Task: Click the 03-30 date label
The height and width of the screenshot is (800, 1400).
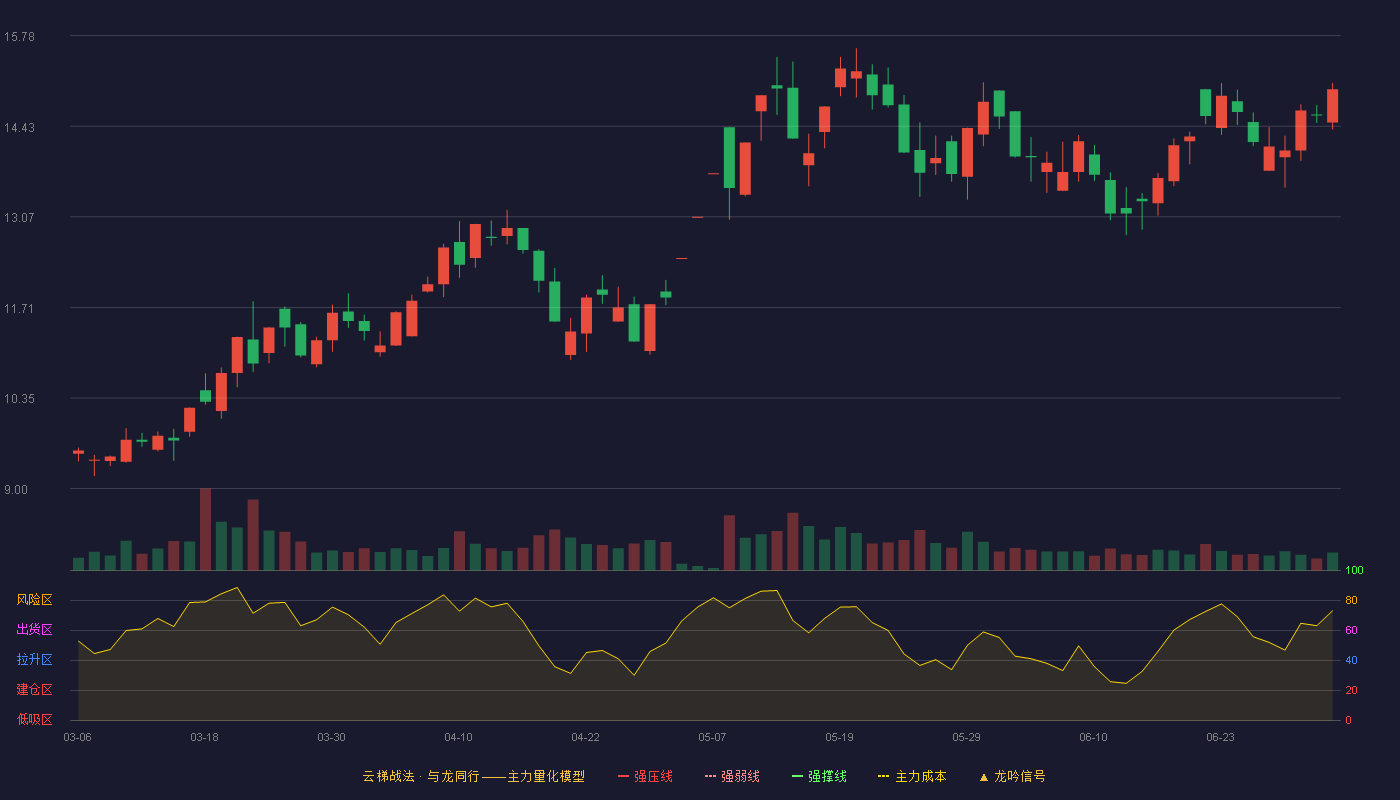Action: (x=331, y=737)
